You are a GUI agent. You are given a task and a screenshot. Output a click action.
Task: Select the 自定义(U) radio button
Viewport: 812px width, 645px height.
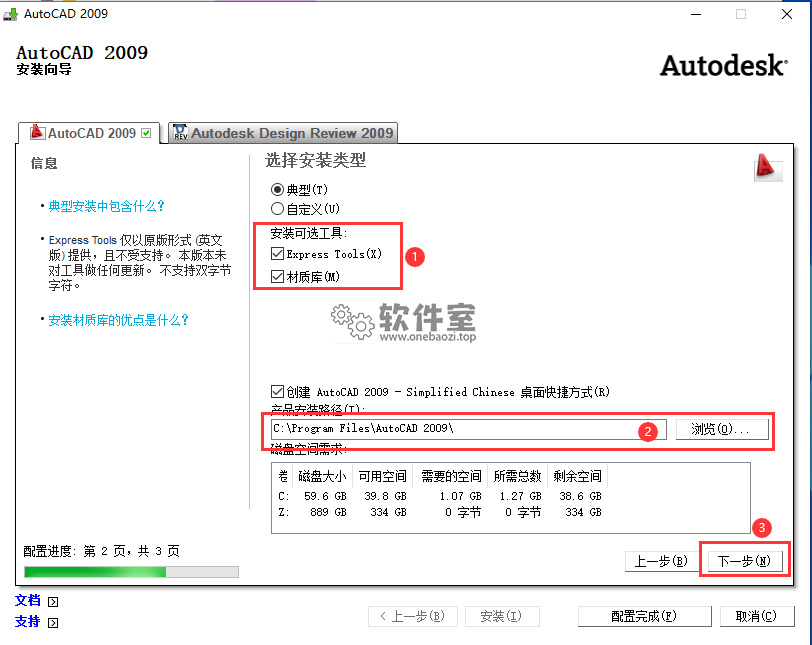(278, 209)
